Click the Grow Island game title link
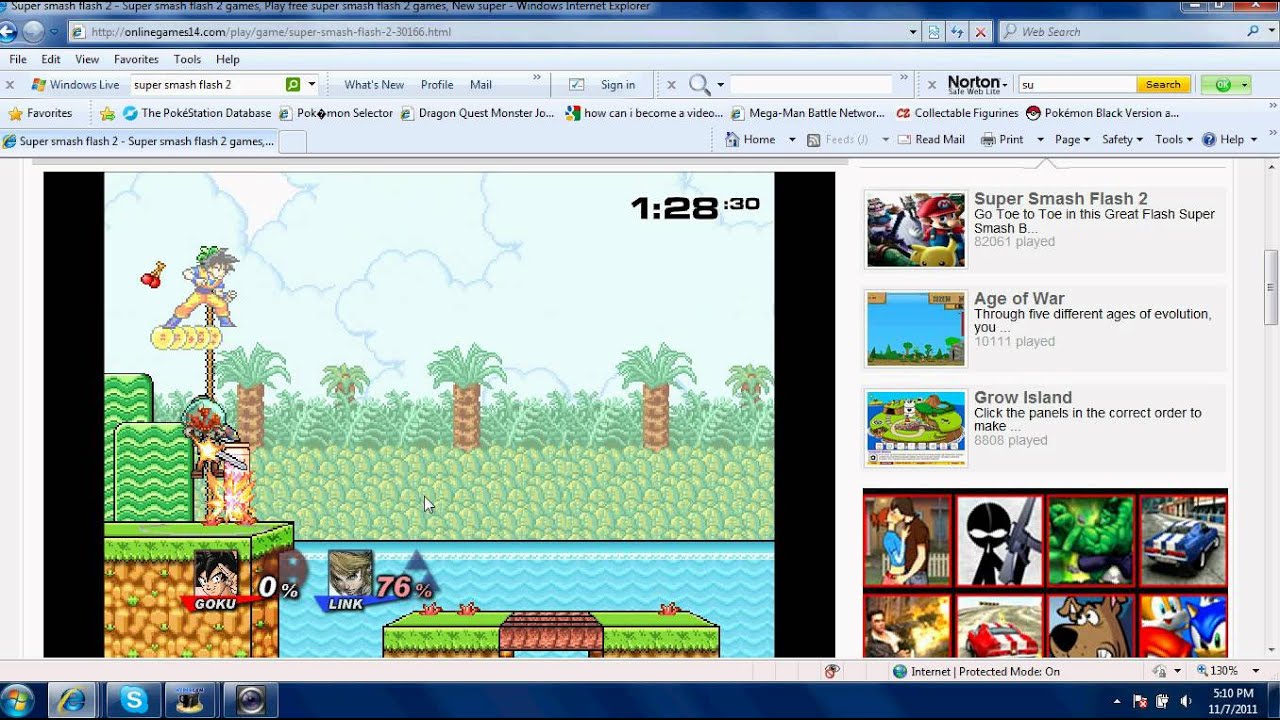 (1023, 397)
